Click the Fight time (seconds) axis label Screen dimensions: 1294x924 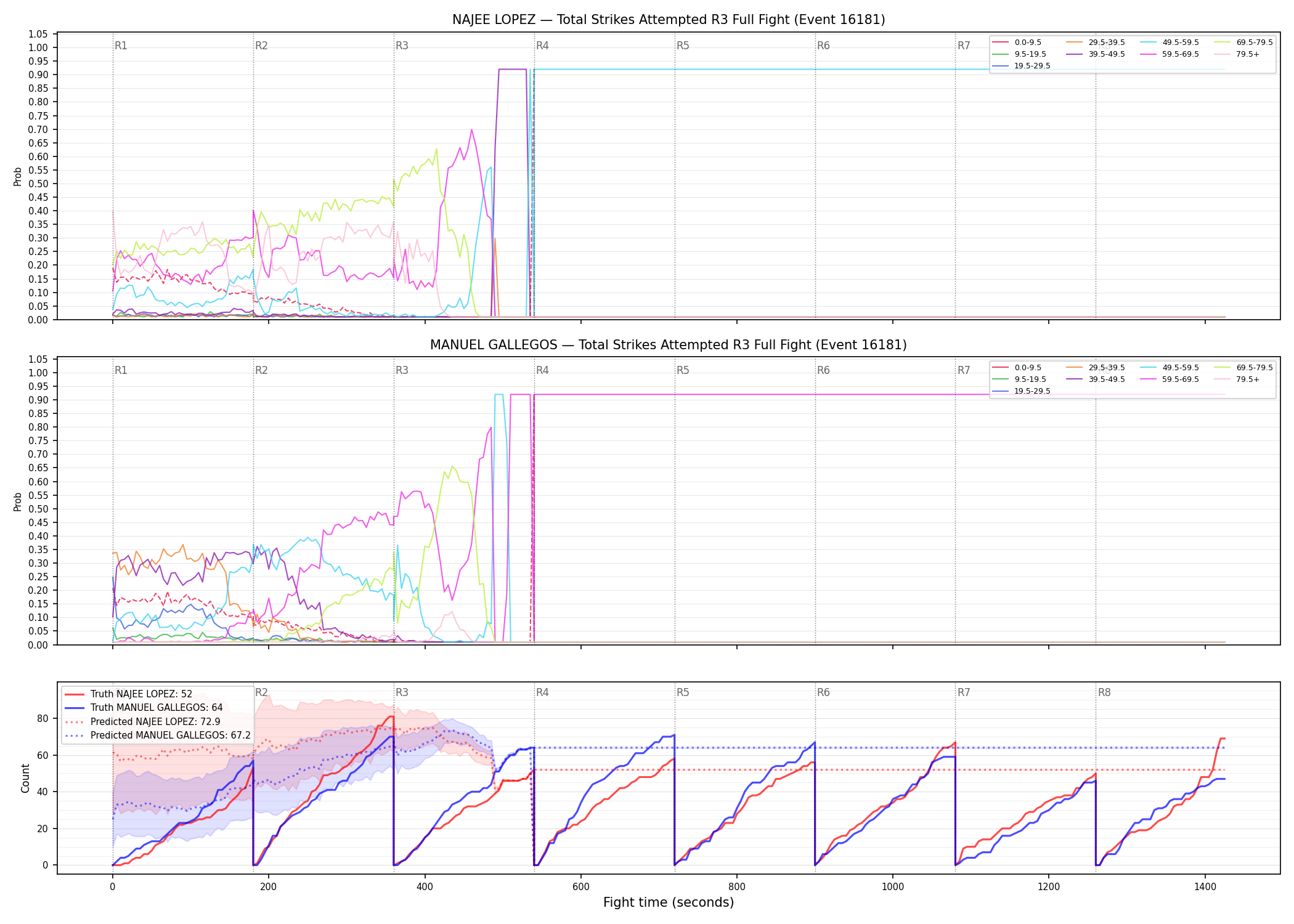coord(669,902)
